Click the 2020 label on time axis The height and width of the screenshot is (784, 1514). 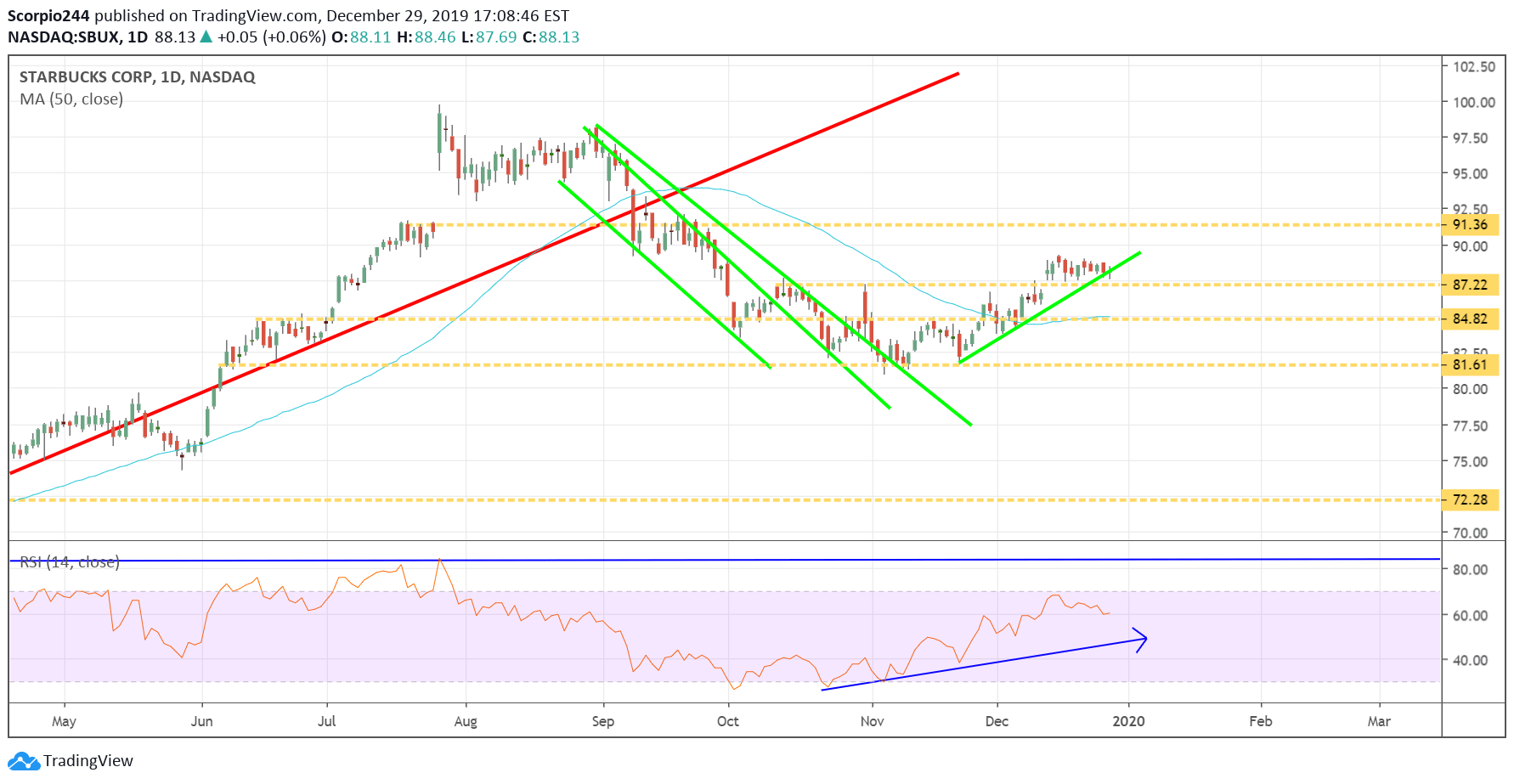(1129, 721)
